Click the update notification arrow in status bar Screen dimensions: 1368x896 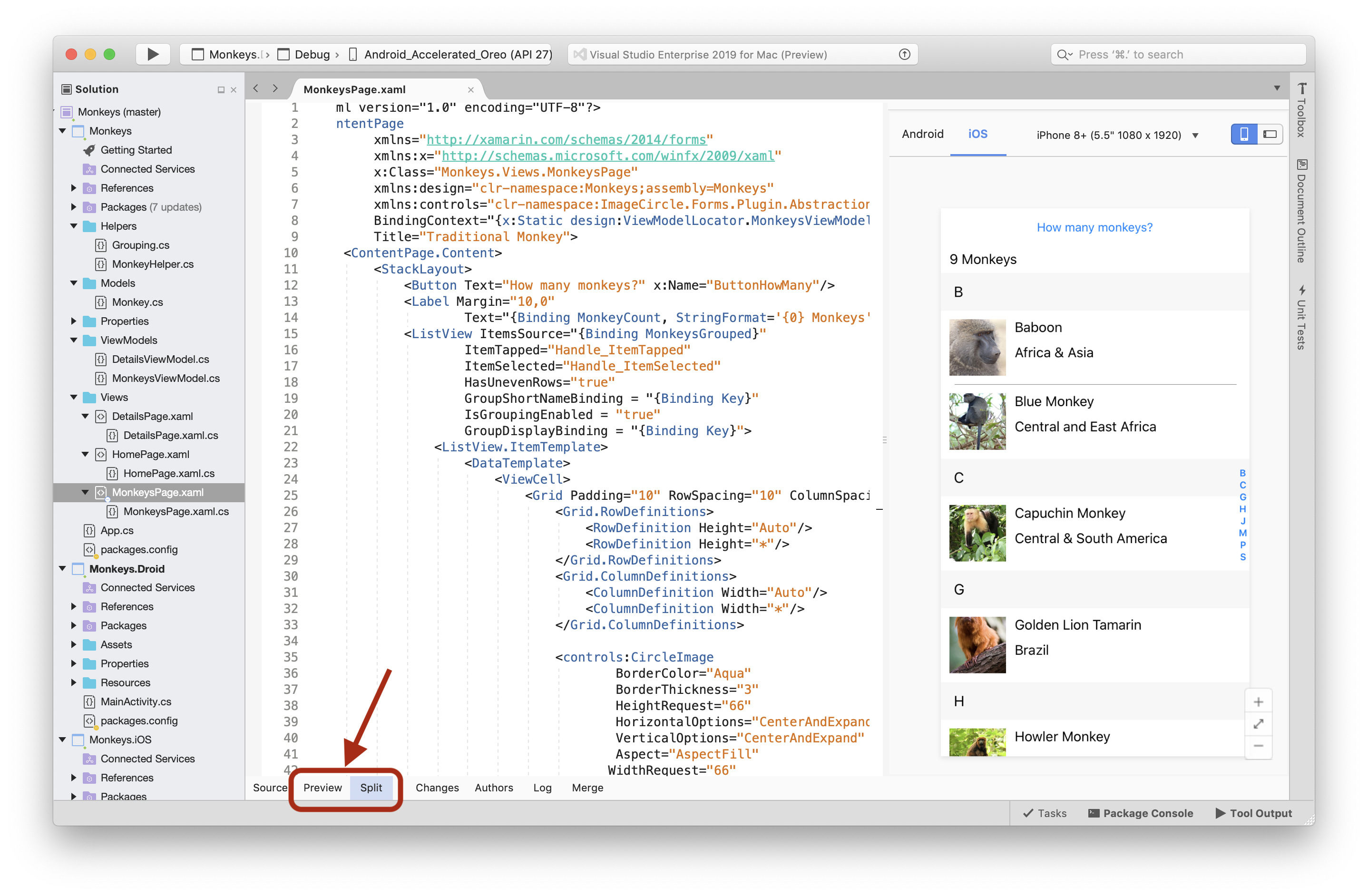[904, 55]
